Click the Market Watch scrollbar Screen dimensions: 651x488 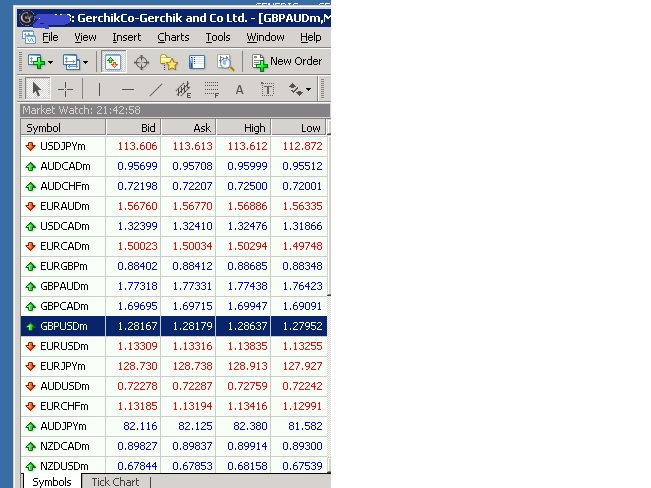click(329, 295)
